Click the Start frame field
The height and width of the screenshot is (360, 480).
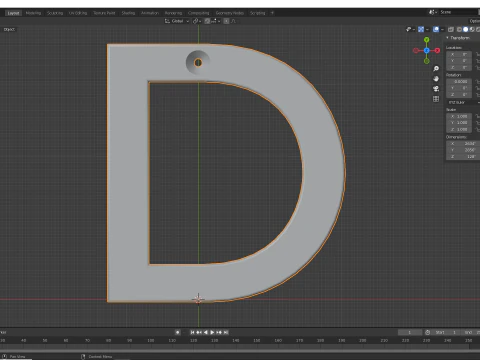point(445,332)
